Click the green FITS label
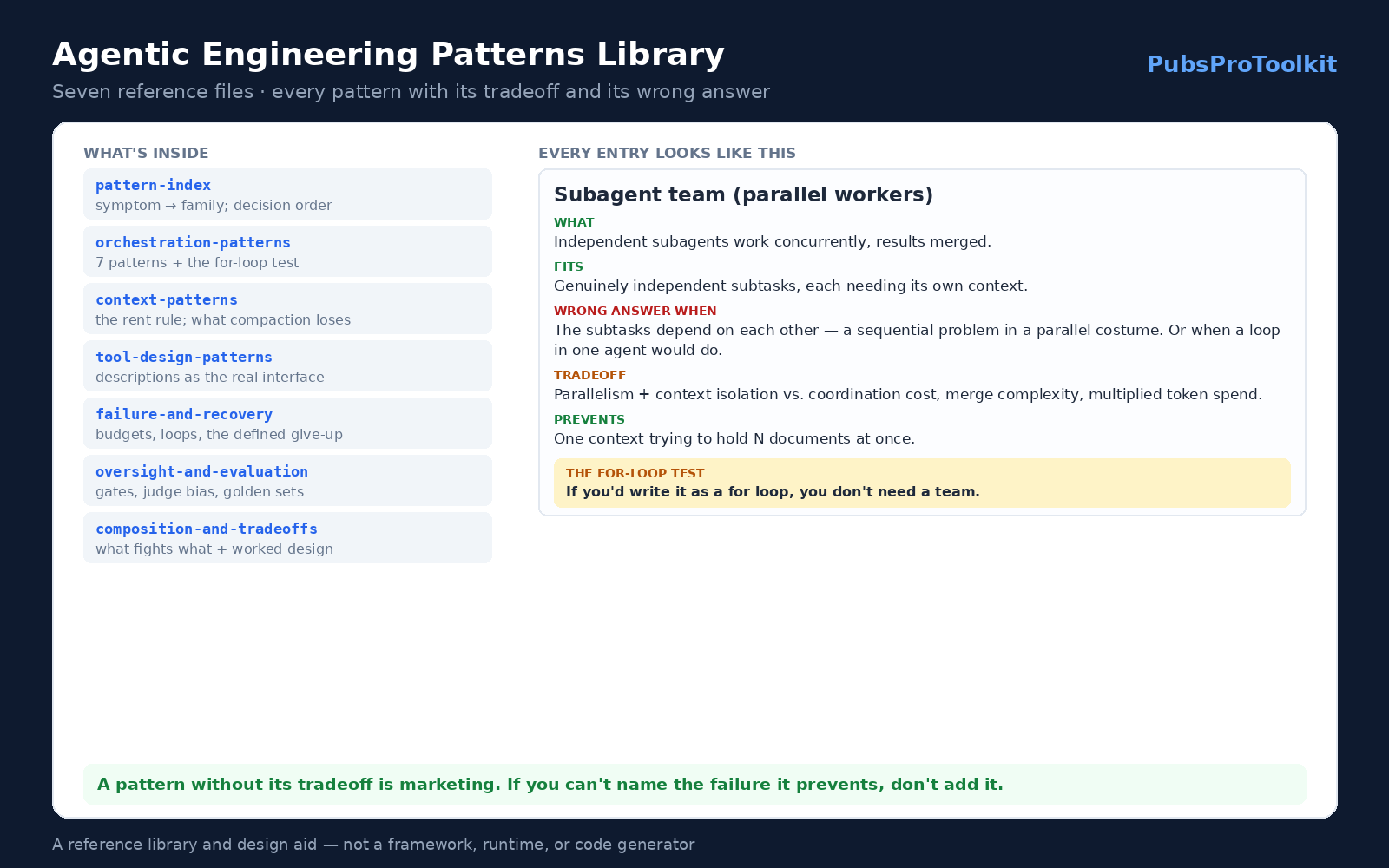Screen dimensions: 1389x868 569,266
